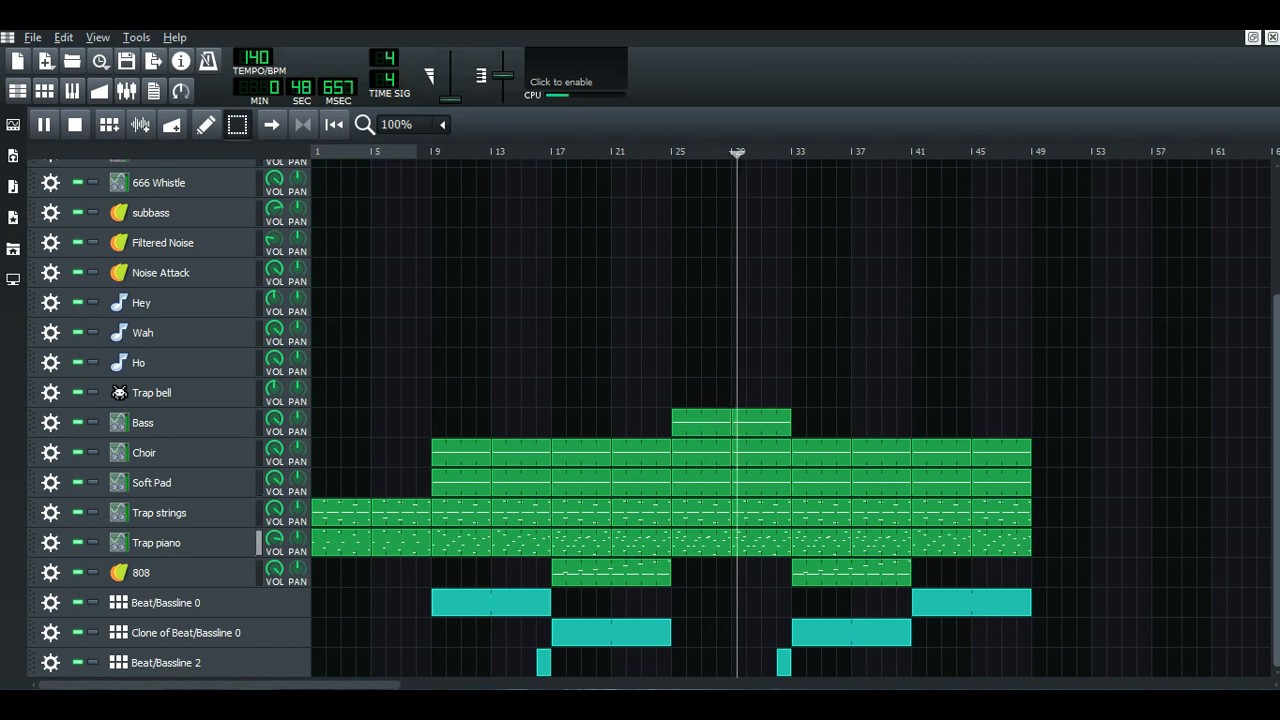The image size is (1280, 720).
Task: Click the Ho track name button
Action: (182, 363)
